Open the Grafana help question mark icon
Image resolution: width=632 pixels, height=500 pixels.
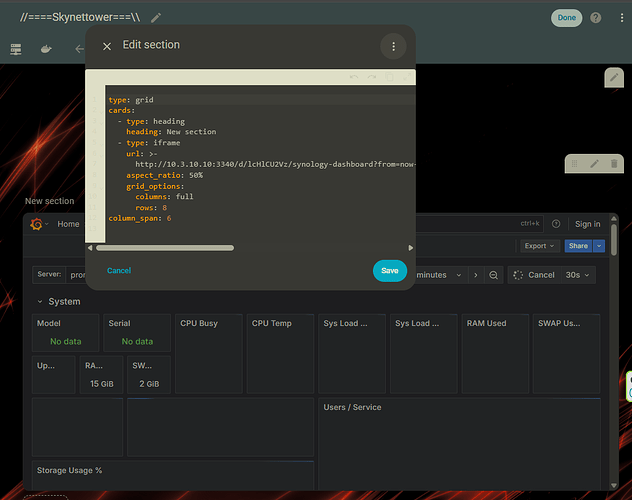pos(556,224)
